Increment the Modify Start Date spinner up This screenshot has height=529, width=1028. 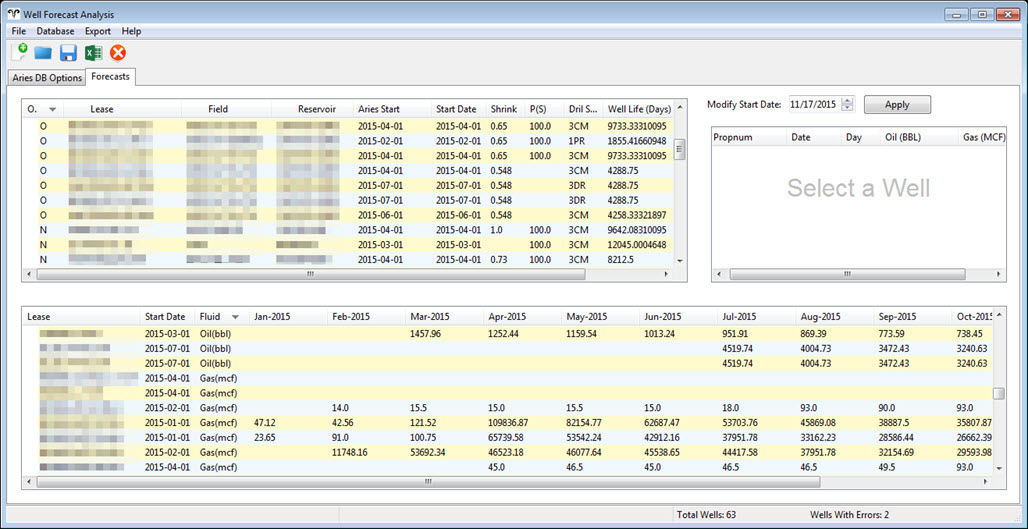click(x=848, y=100)
